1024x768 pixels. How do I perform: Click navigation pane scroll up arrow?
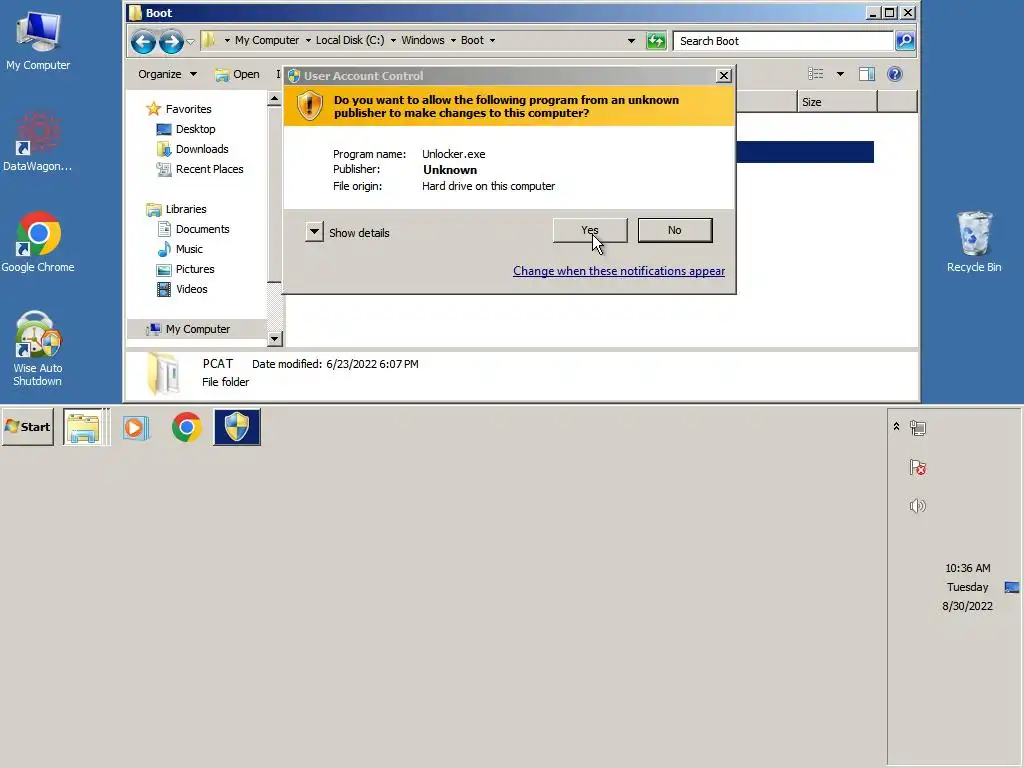pyautogui.click(x=274, y=99)
